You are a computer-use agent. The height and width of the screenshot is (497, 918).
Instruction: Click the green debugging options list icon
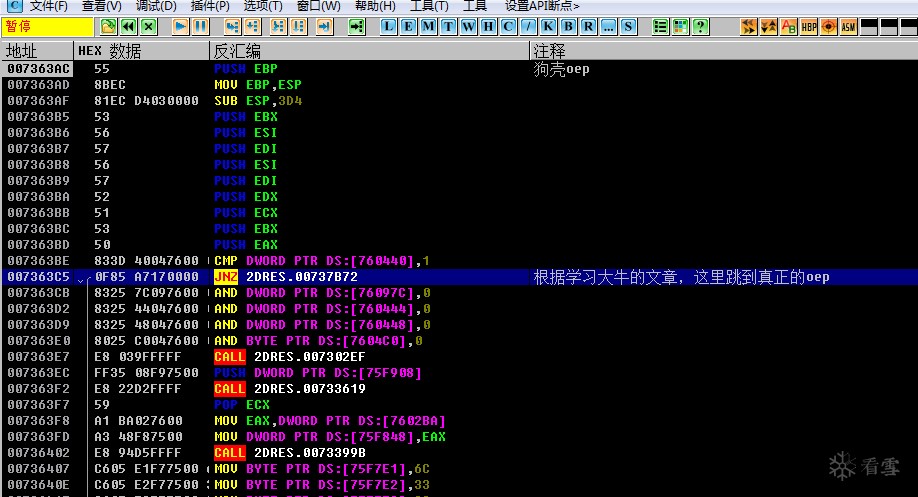point(660,26)
